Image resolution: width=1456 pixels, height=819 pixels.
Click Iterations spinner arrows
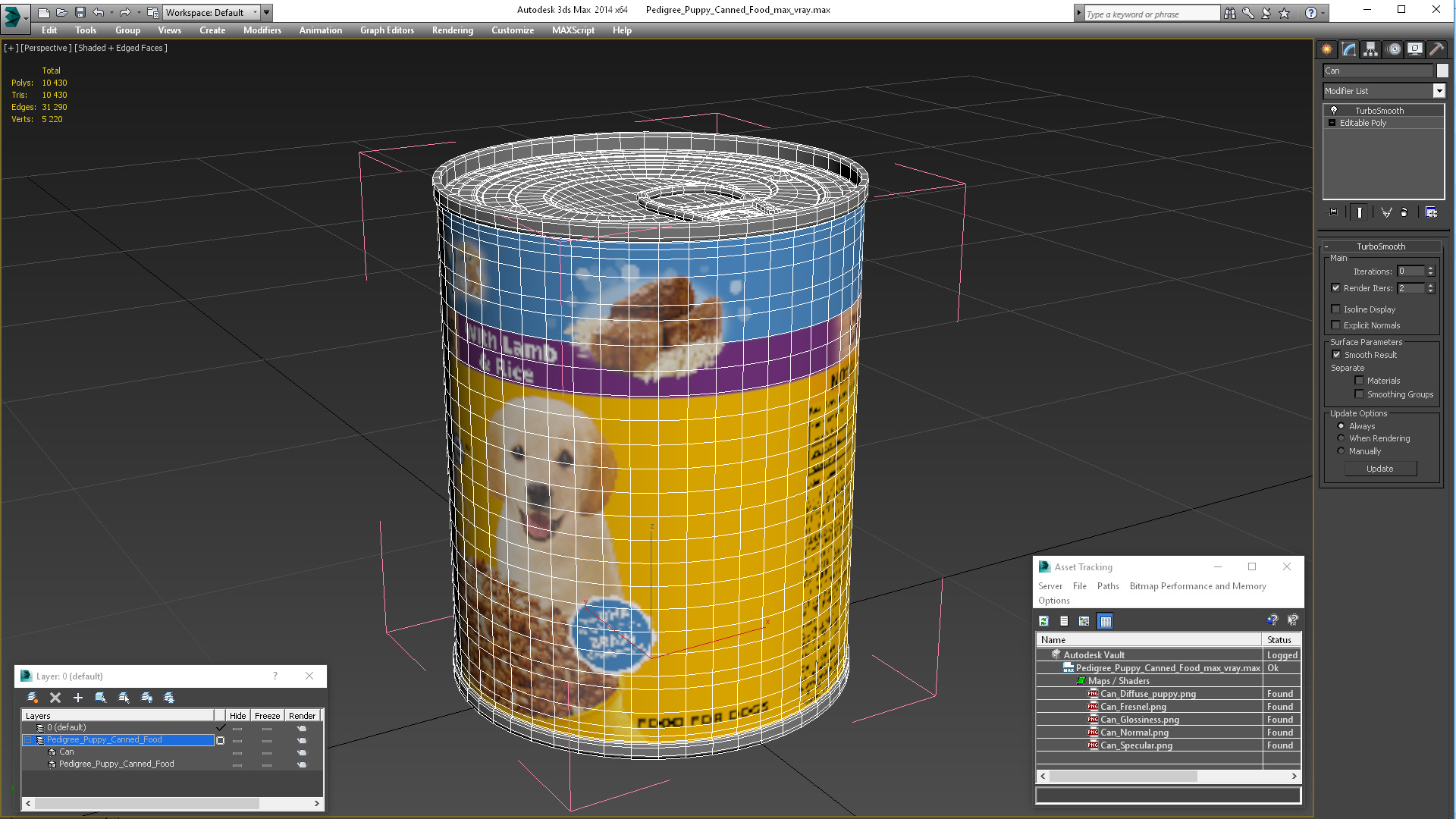click(1431, 271)
